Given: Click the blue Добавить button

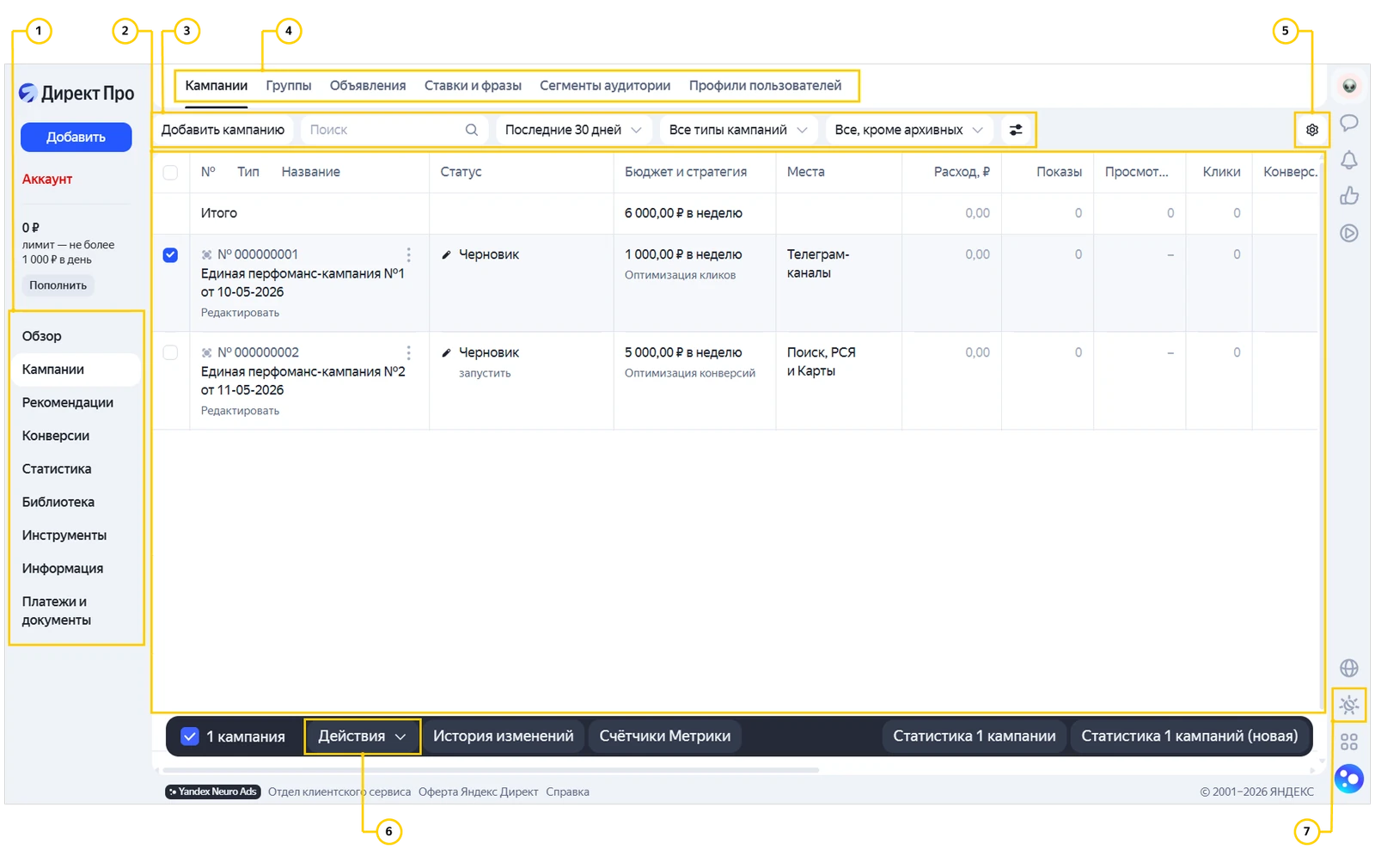Looking at the screenshot, I should pos(76,137).
